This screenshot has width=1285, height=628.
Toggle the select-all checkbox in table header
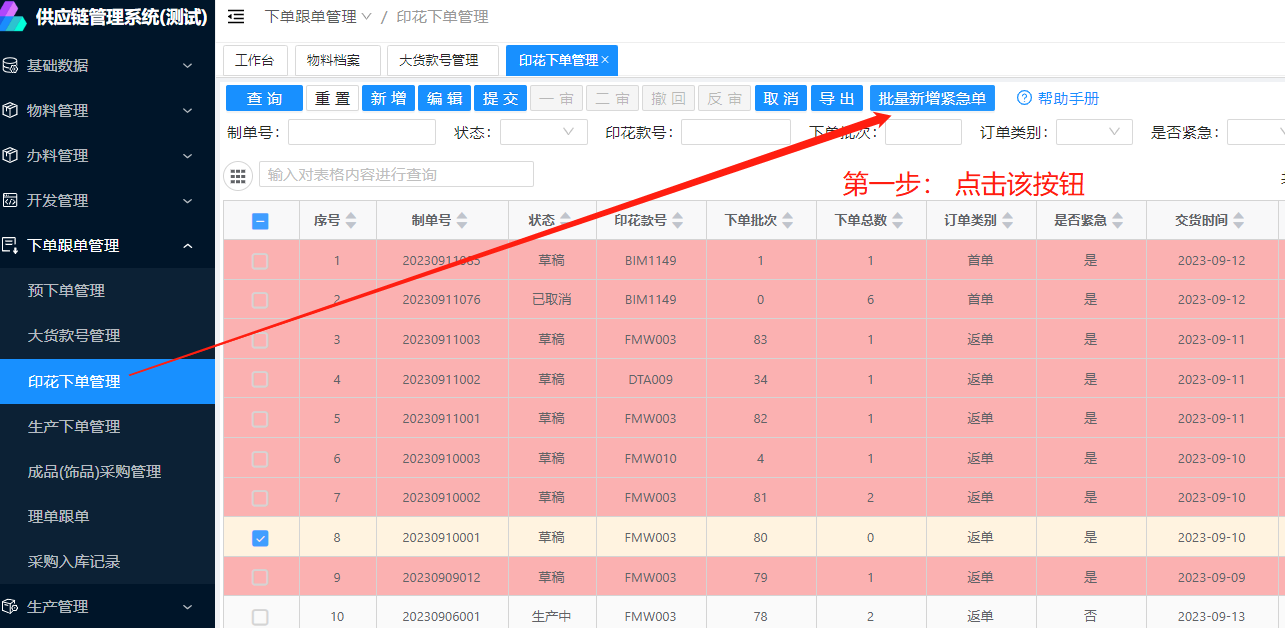click(x=260, y=221)
